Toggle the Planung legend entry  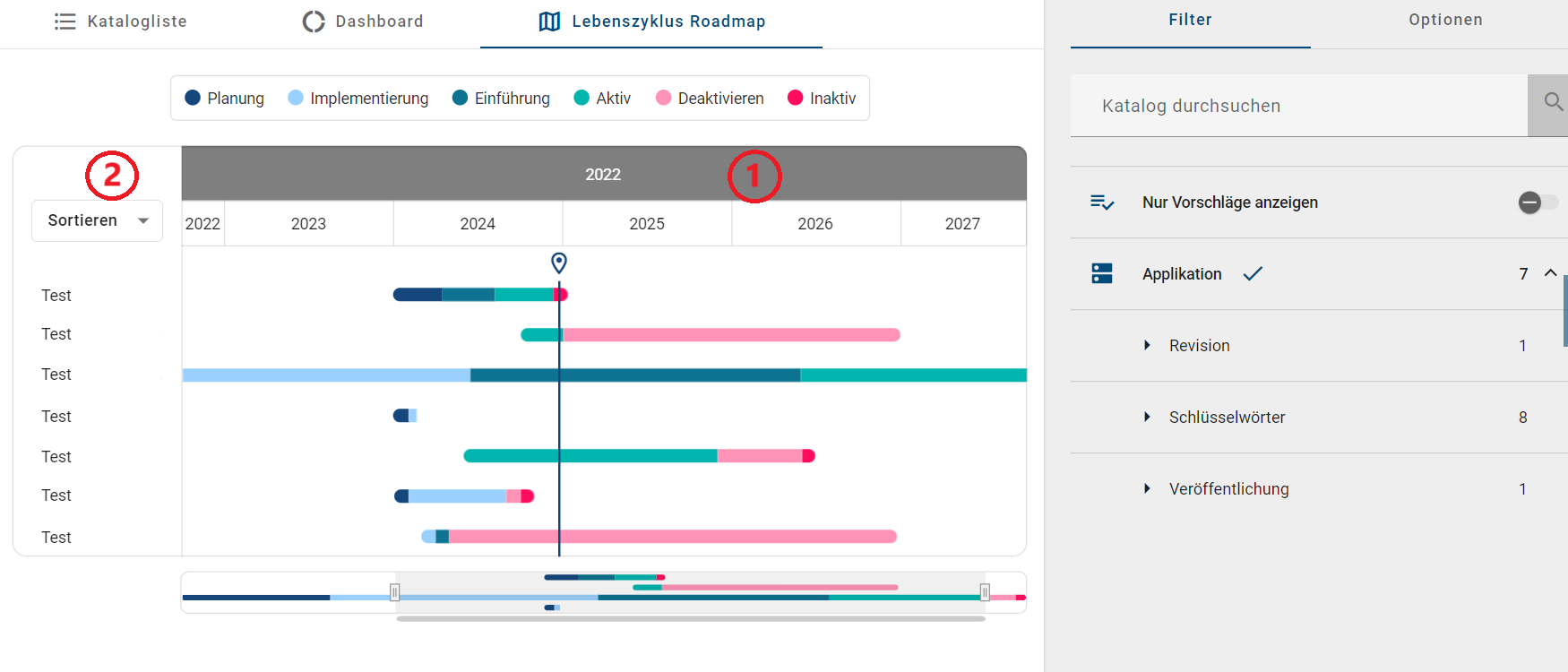[224, 98]
